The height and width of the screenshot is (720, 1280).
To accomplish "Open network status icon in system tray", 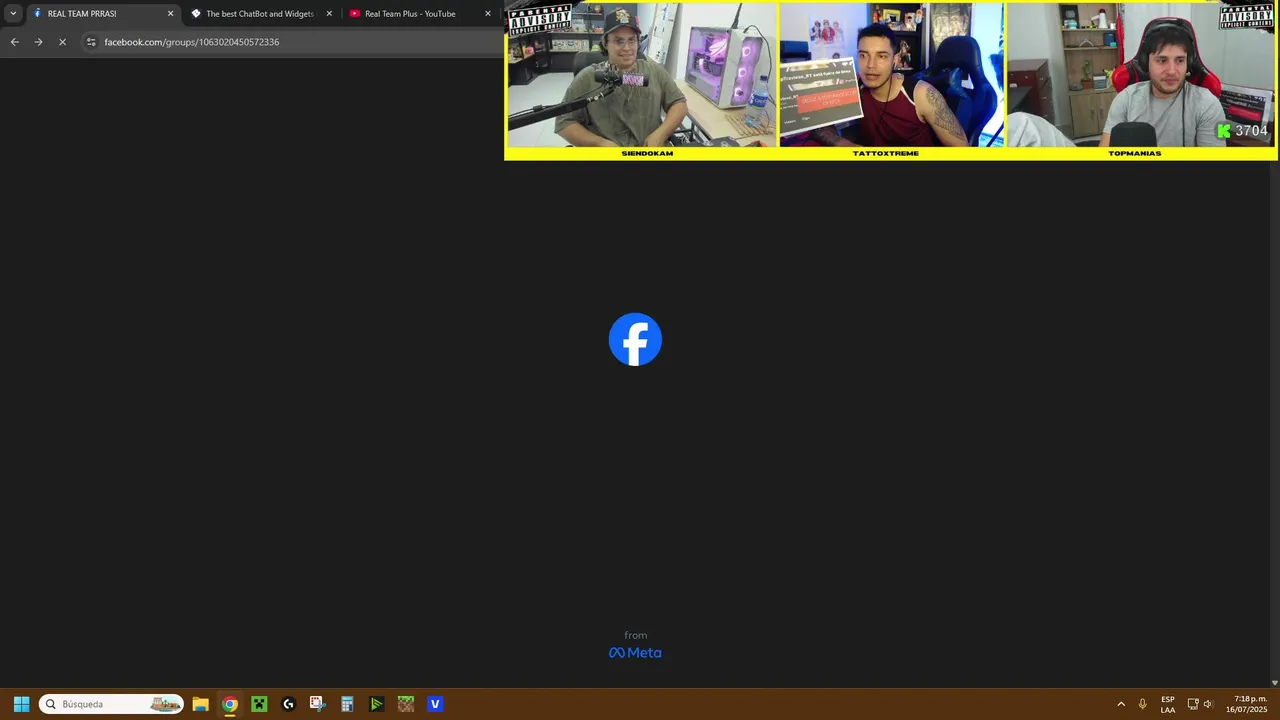I will click(1193, 704).
